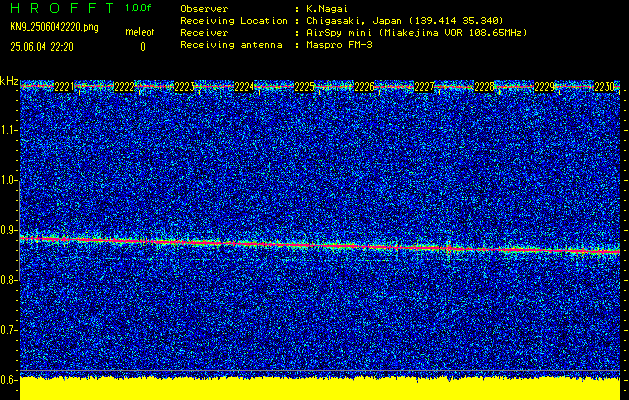Viewport: 629px width, 400px height.
Task: Click the meteor count label
Action: click(x=140, y=32)
